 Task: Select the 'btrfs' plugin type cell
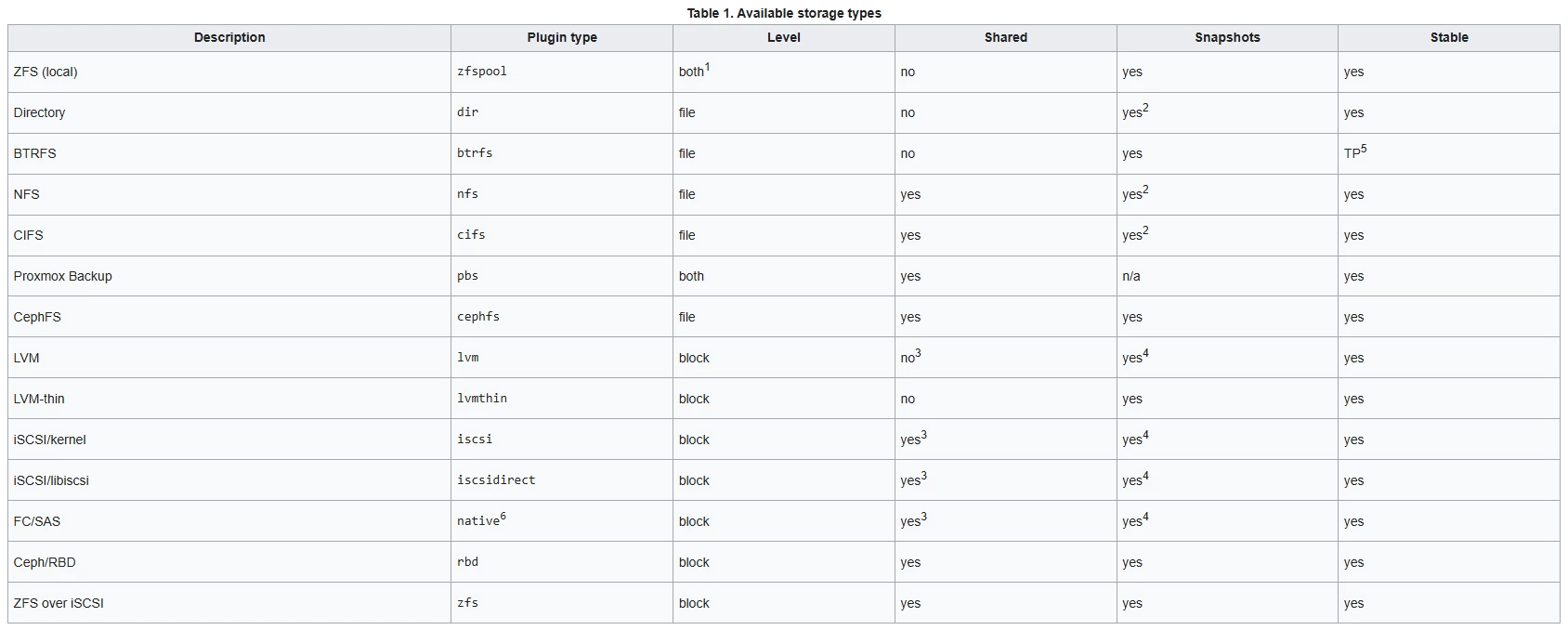click(x=562, y=153)
